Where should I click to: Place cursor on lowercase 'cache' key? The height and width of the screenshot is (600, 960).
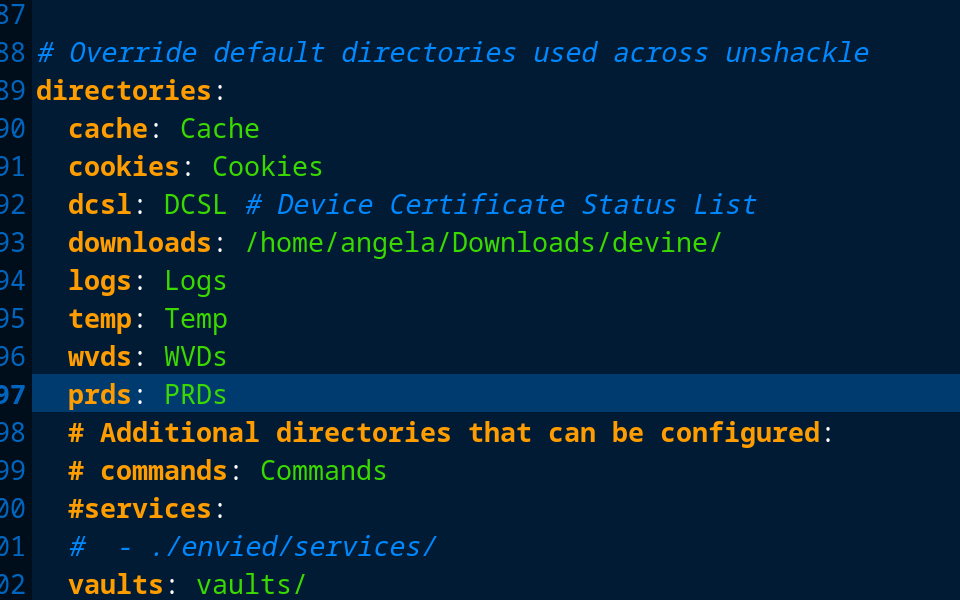(x=107, y=129)
